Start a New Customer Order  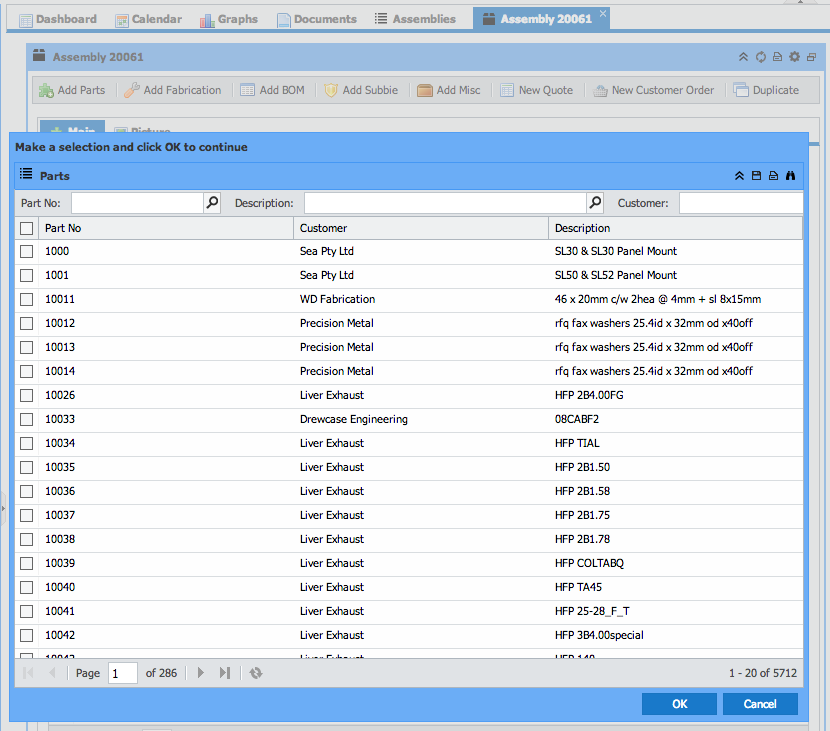[x=654, y=90]
